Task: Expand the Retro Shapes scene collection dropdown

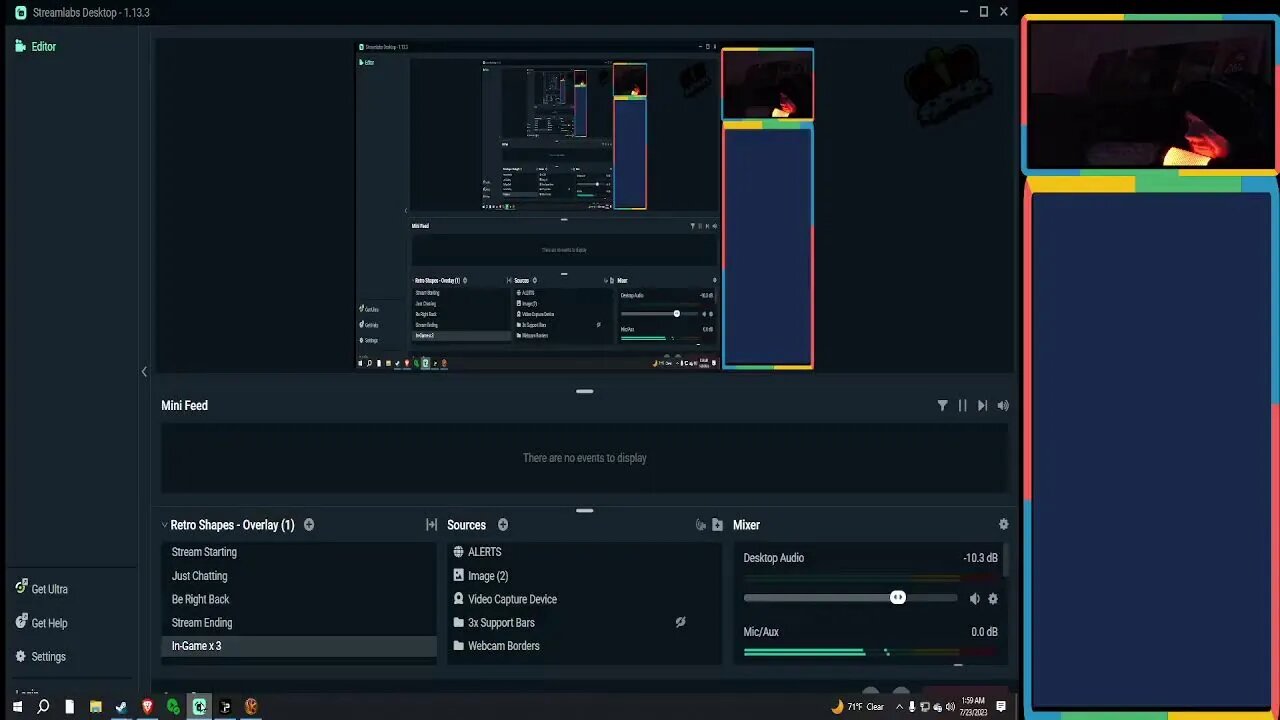Action: pyautogui.click(x=164, y=525)
